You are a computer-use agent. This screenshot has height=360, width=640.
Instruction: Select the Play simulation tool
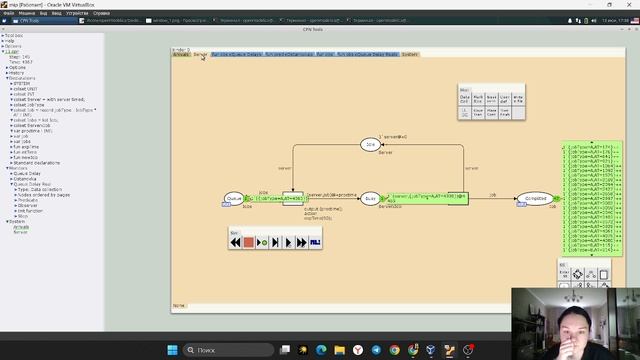pos(288,242)
